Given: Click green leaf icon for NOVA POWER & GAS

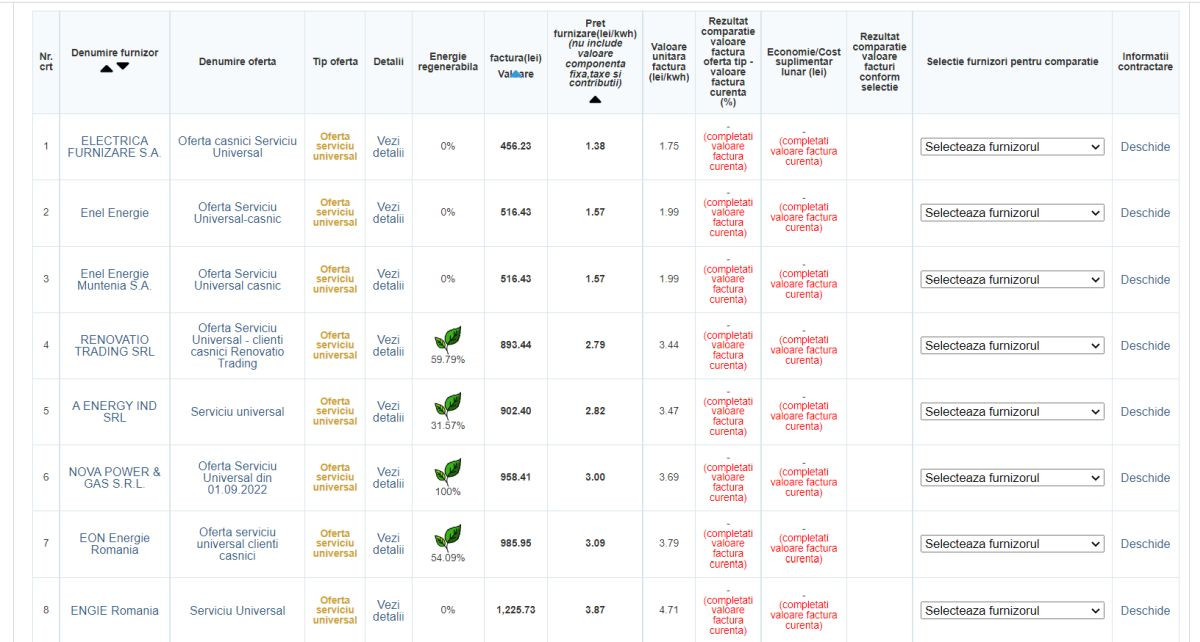Looking at the screenshot, I should pos(447,471).
